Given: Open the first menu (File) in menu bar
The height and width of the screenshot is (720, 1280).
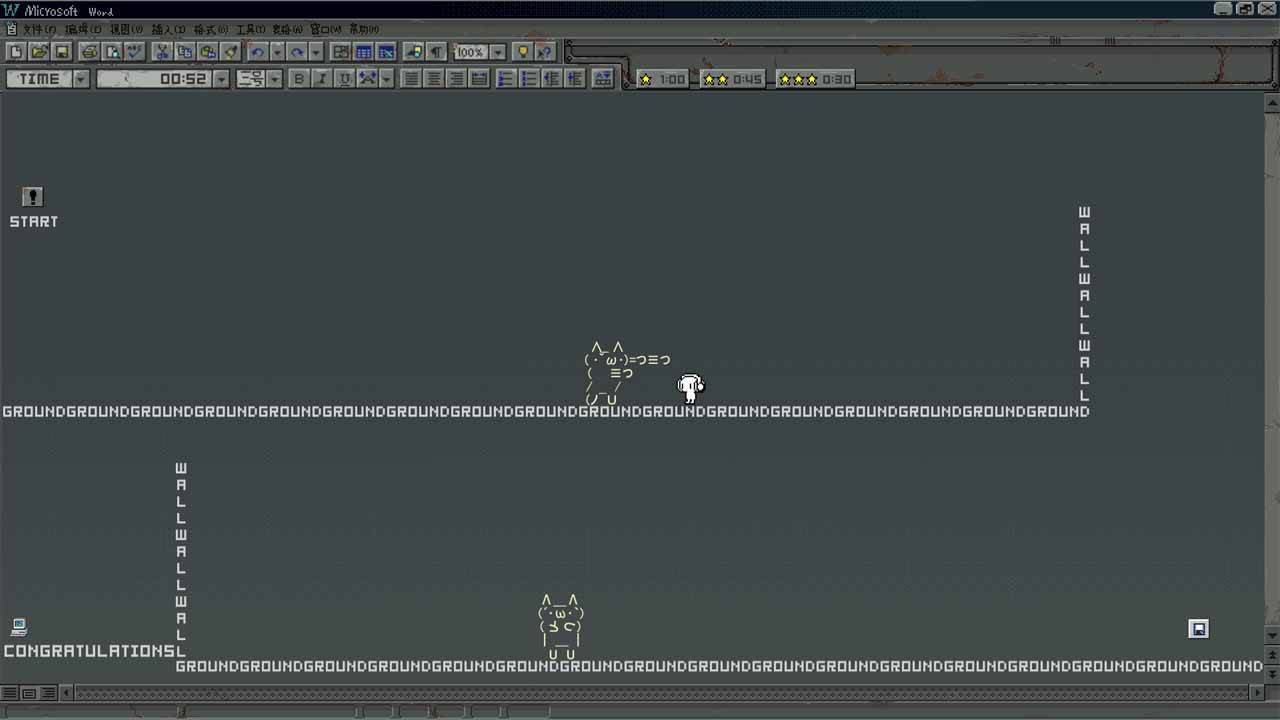Looking at the screenshot, I should [40, 29].
